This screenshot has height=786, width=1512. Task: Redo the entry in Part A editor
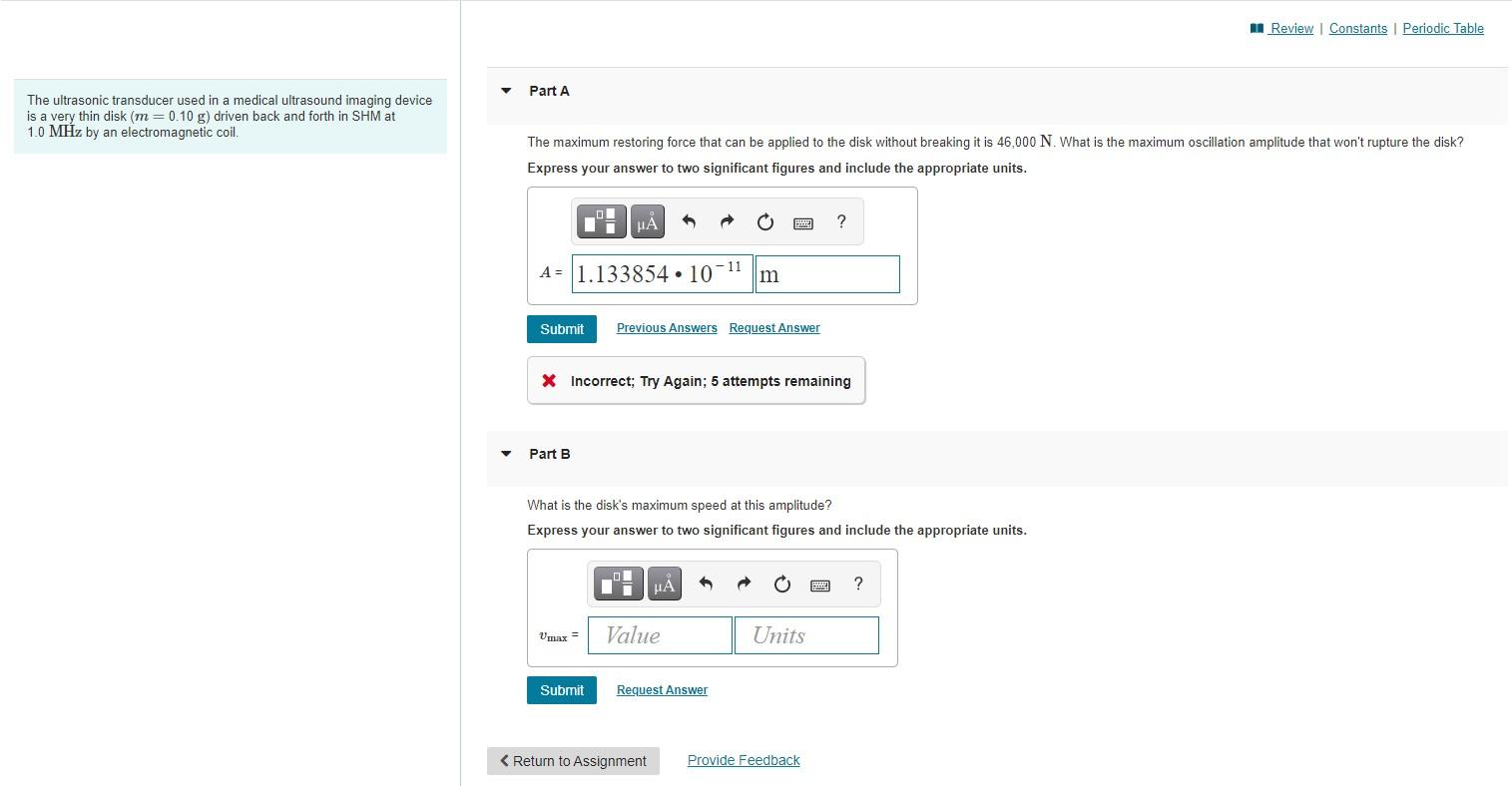[x=727, y=221]
